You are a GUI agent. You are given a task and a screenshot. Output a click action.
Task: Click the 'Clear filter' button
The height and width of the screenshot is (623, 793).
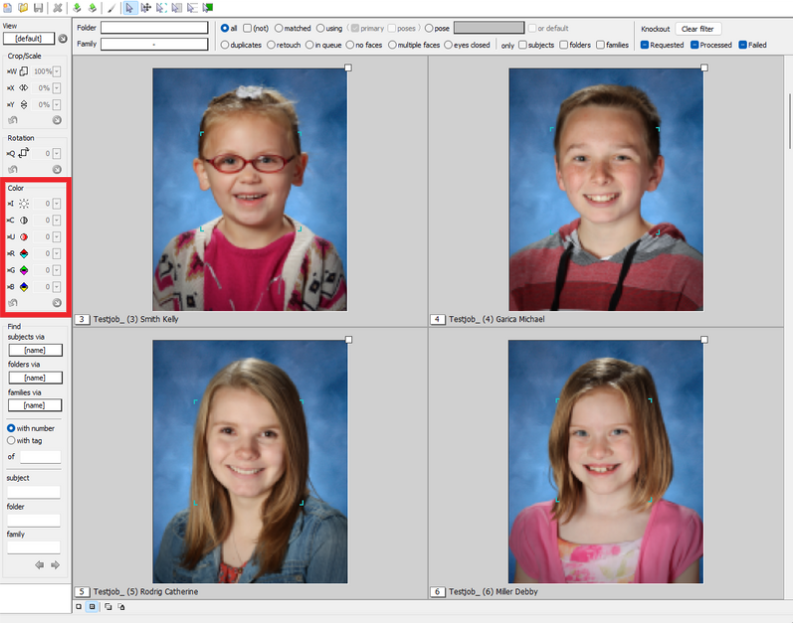698,29
